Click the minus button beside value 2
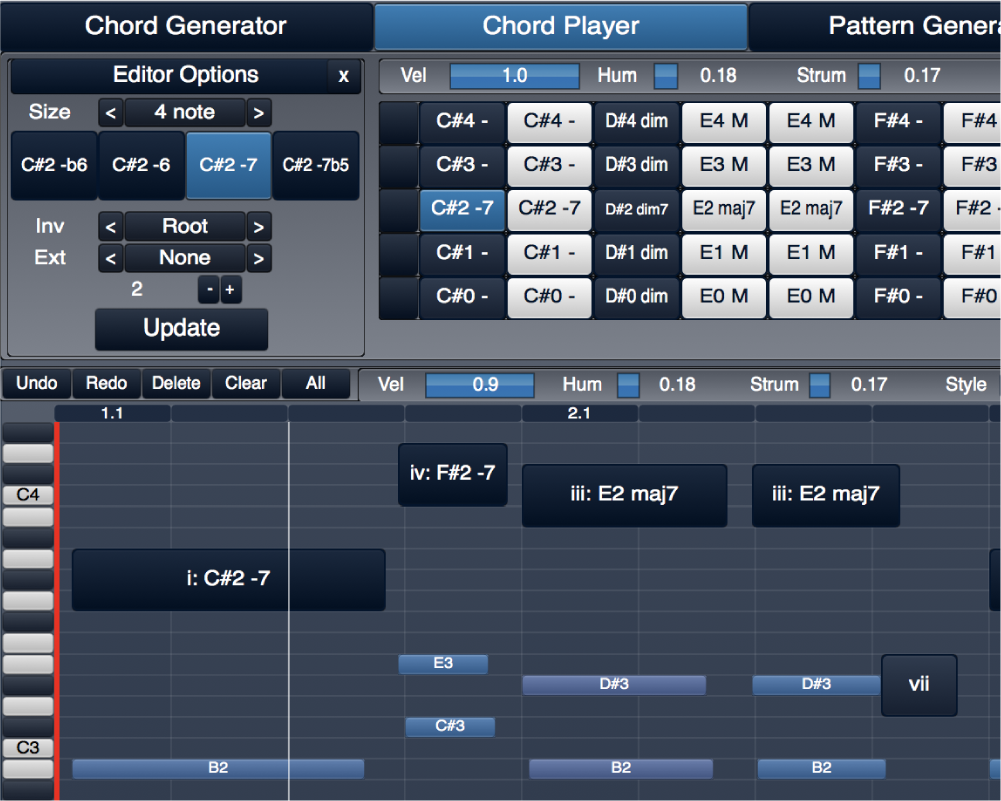 click(x=209, y=290)
